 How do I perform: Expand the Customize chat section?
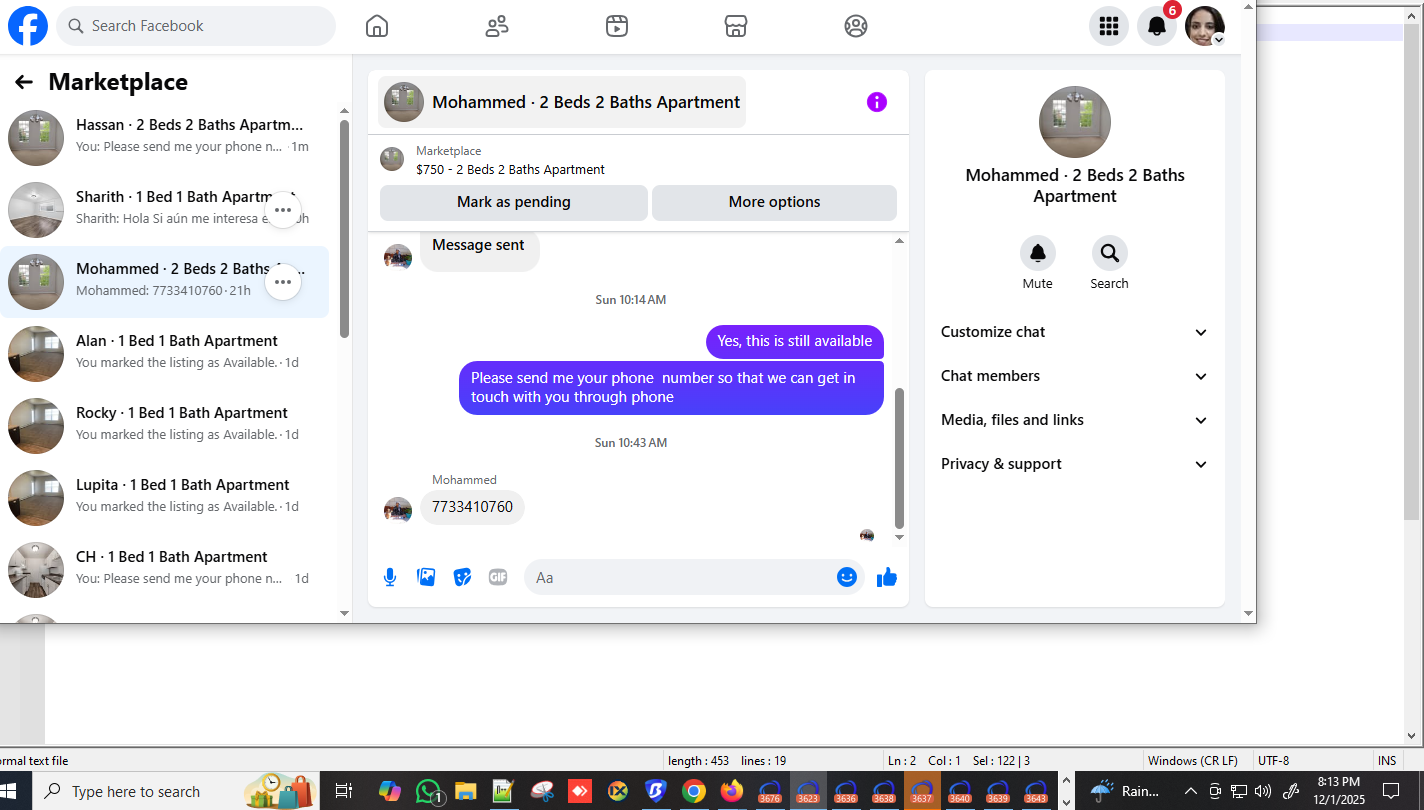(x=1075, y=332)
